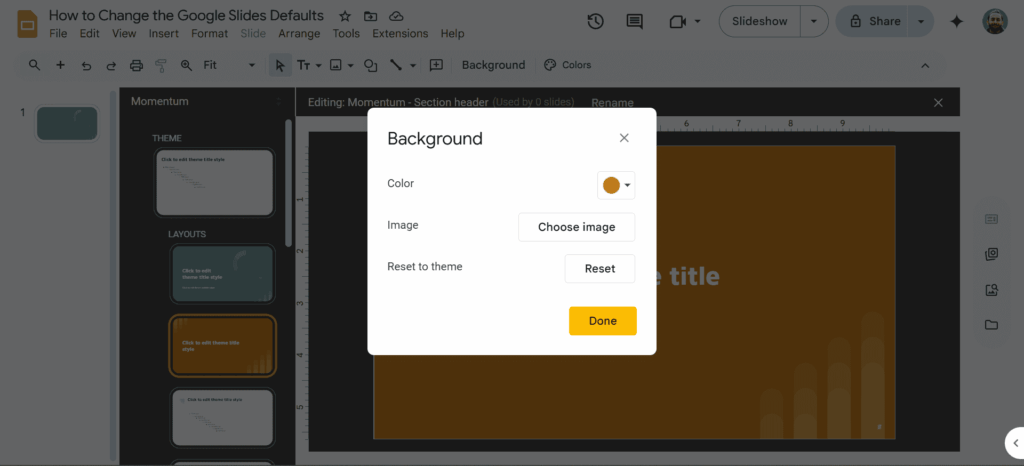
Task: Expand the Slideshow options arrow
Action: [x=816, y=21]
